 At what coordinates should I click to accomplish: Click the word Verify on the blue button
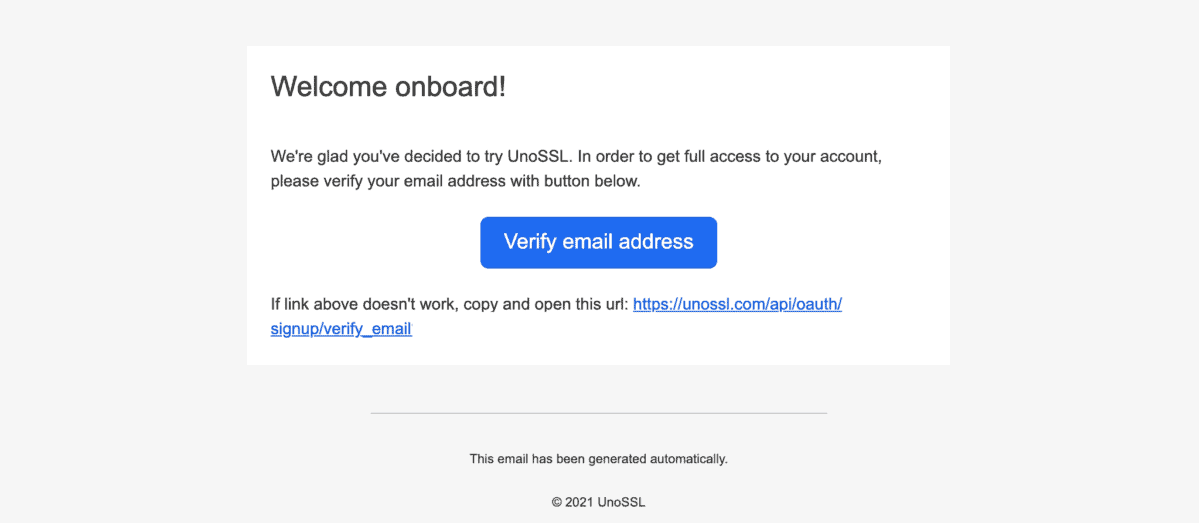point(530,242)
